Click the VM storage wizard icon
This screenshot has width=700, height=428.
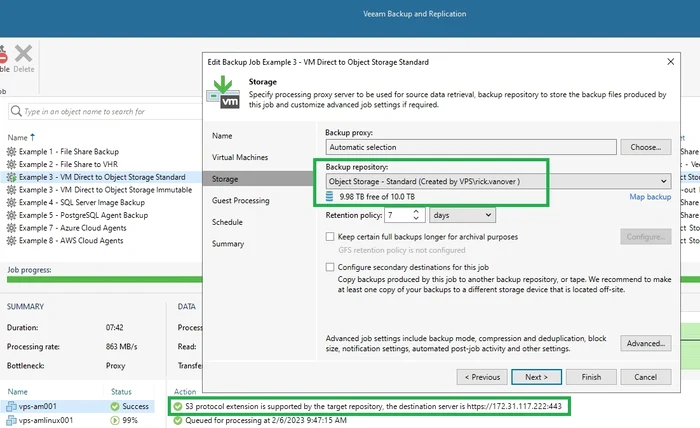tap(223, 92)
